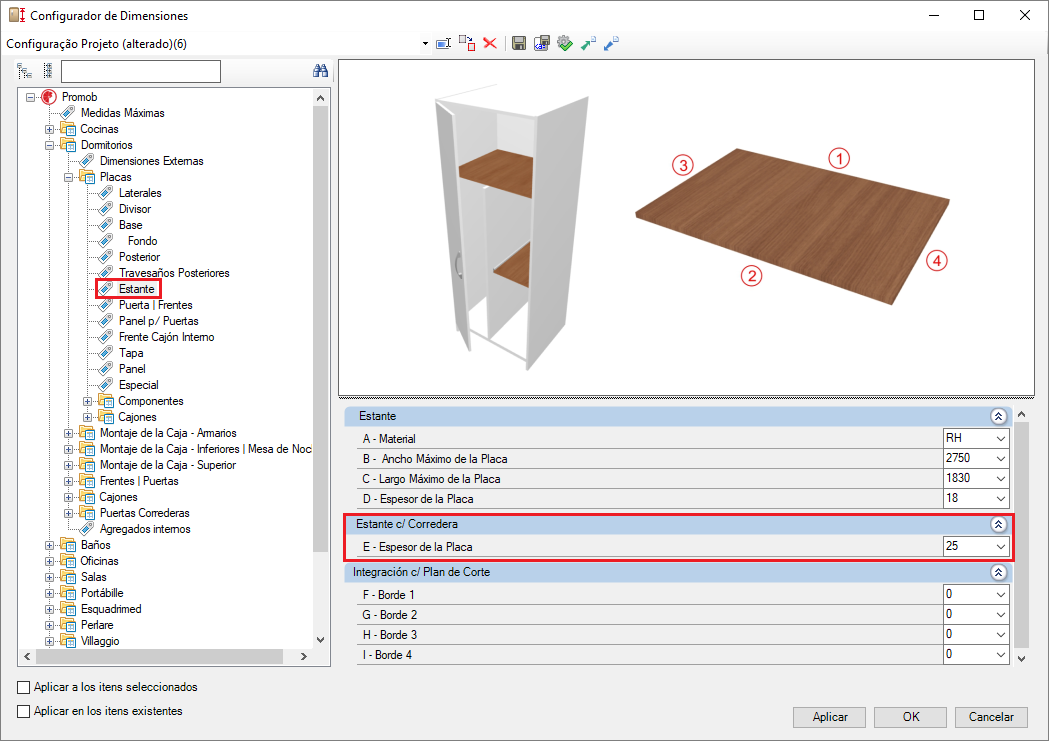Expand Montaje de la Caja - Superior

click(x=68, y=465)
